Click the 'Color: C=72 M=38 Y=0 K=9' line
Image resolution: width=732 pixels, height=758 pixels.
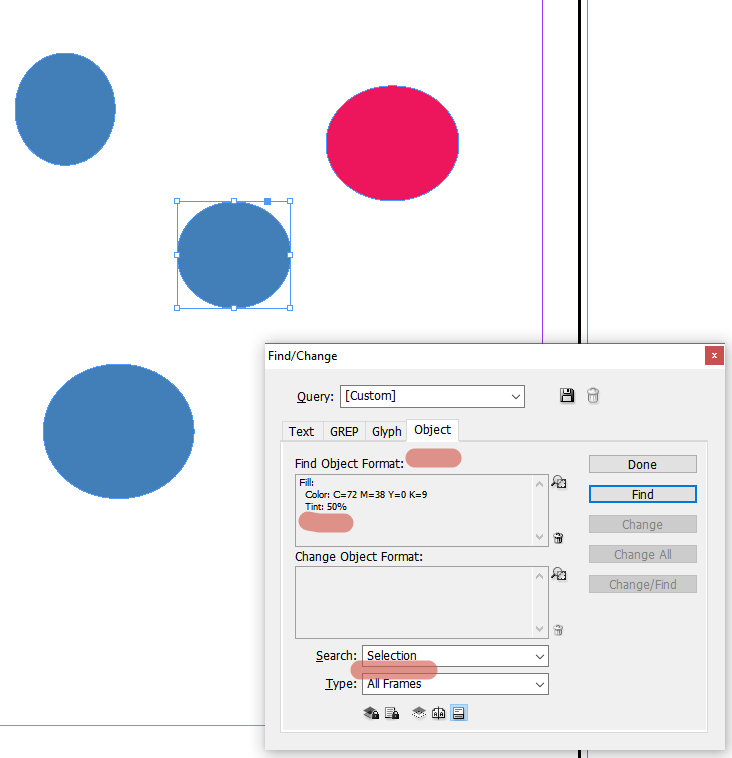coord(366,495)
